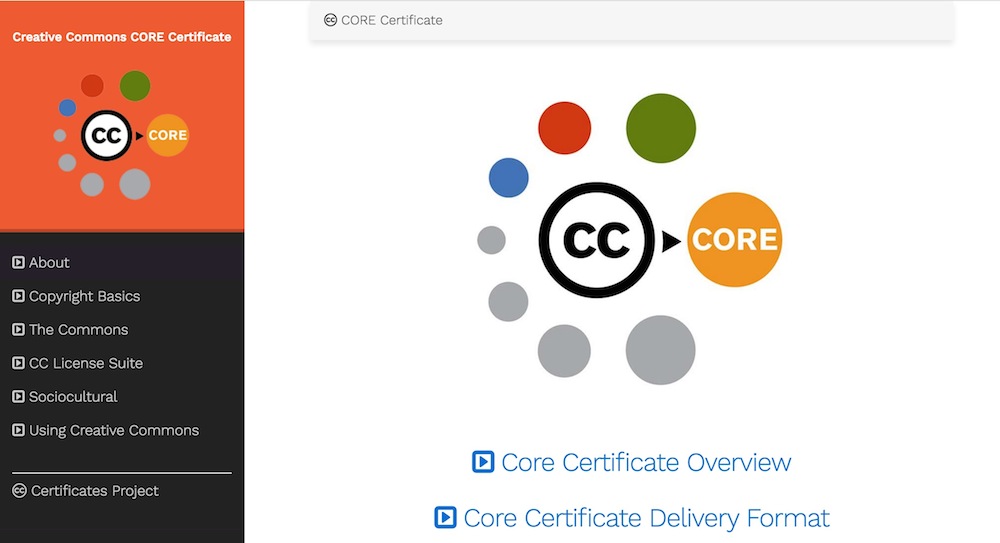Click the play icon beside About

pyautogui.click(x=18, y=263)
